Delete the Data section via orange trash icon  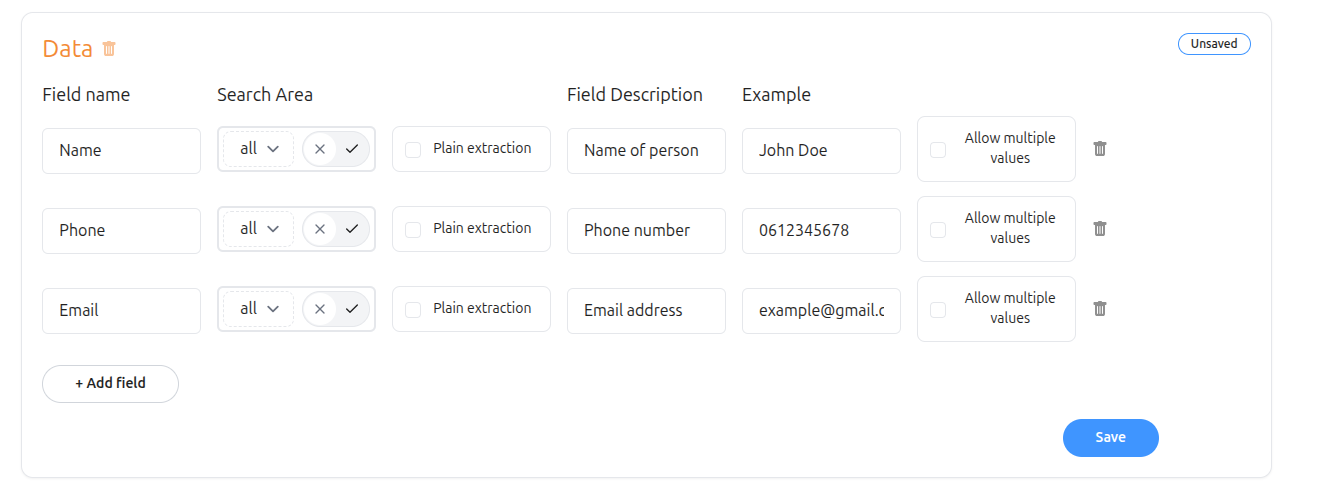click(x=109, y=48)
